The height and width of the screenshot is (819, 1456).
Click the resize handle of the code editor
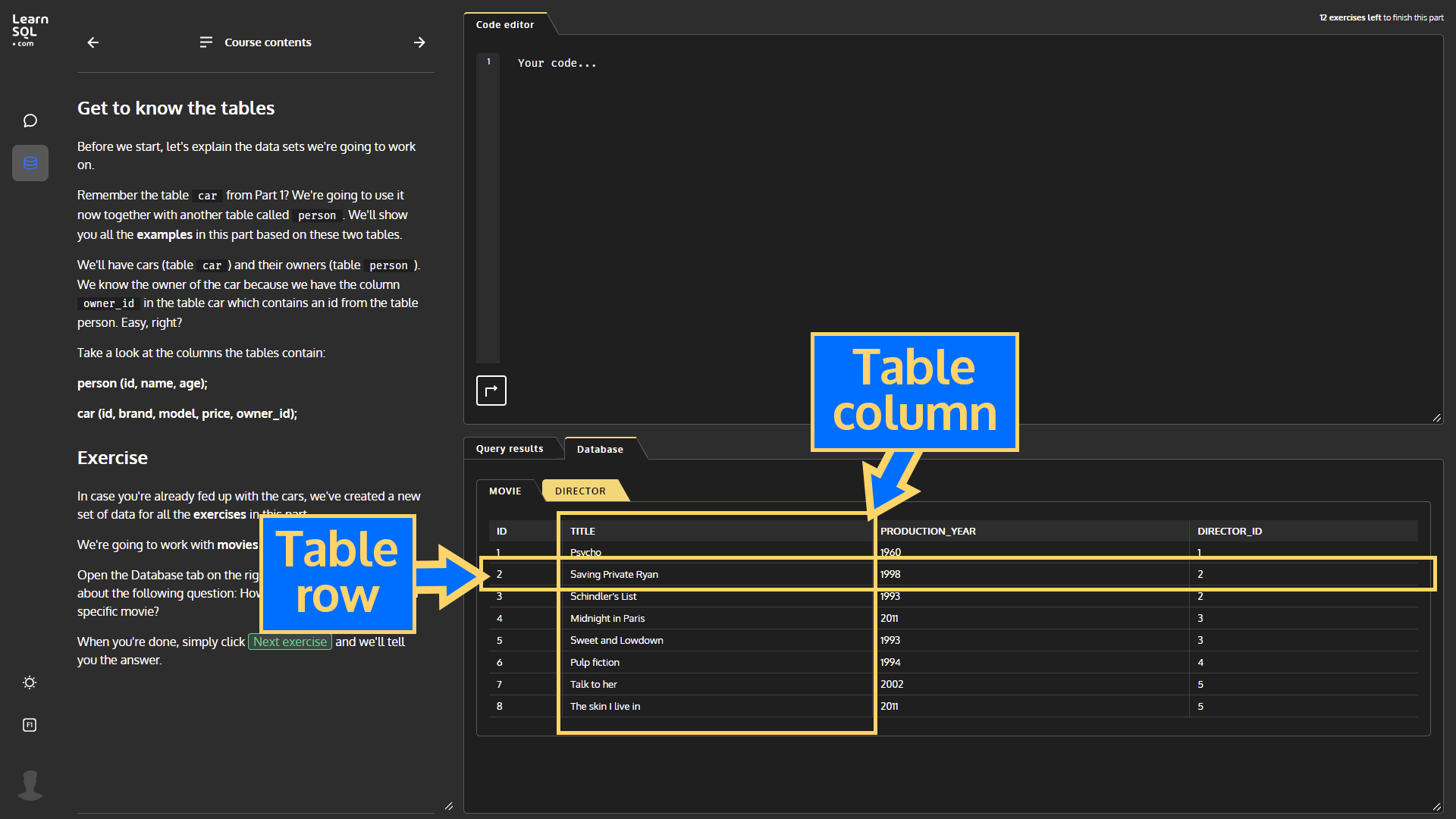[1436, 418]
